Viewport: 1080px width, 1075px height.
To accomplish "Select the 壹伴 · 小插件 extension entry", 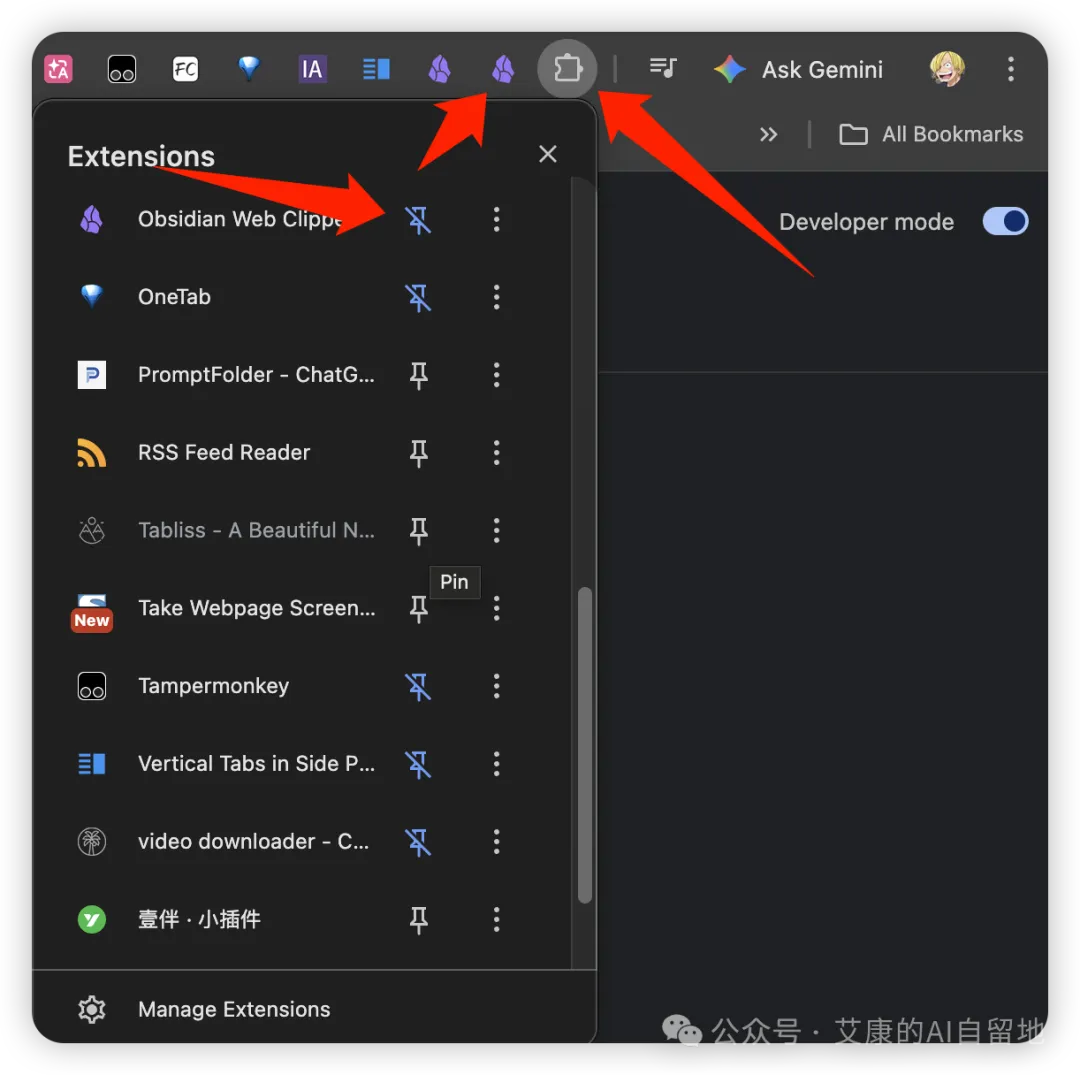I will pyautogui.click(x=200, y=919).
